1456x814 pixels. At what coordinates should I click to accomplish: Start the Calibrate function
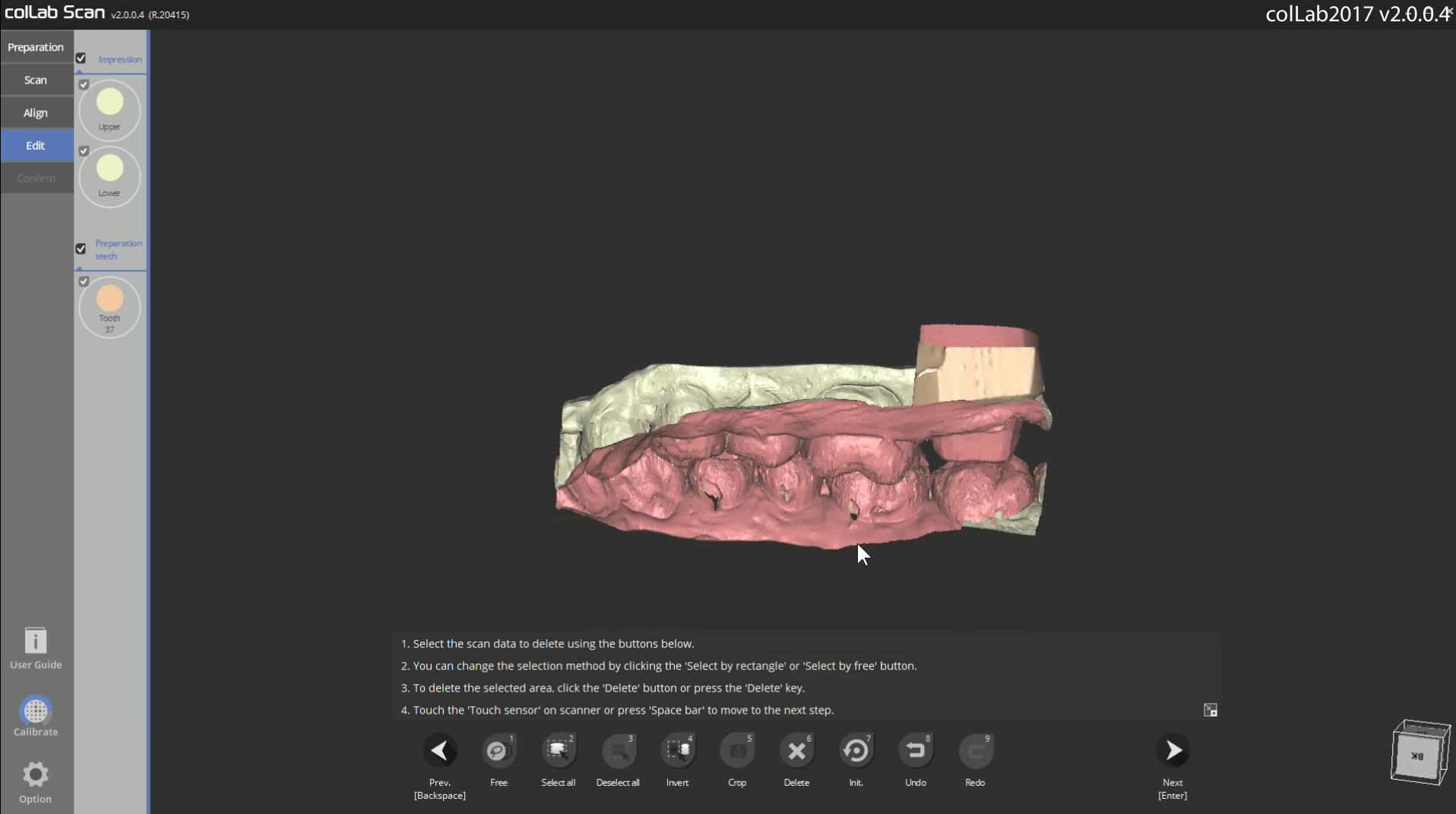point(36,717)
